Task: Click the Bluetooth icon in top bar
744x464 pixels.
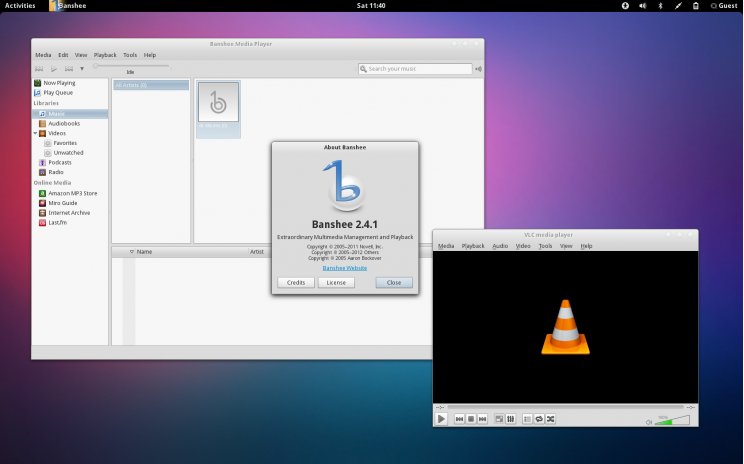Action: pyautogui.click(x=660, y=6)
